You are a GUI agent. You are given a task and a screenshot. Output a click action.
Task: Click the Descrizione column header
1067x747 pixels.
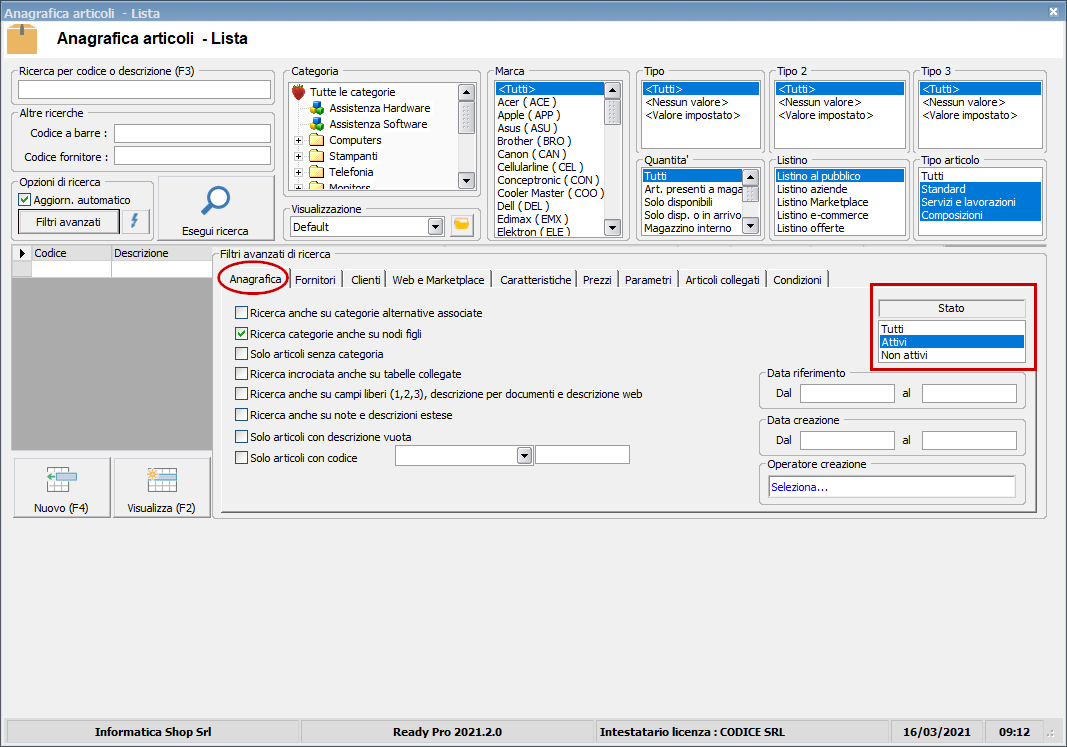click(x=162, y=253)
